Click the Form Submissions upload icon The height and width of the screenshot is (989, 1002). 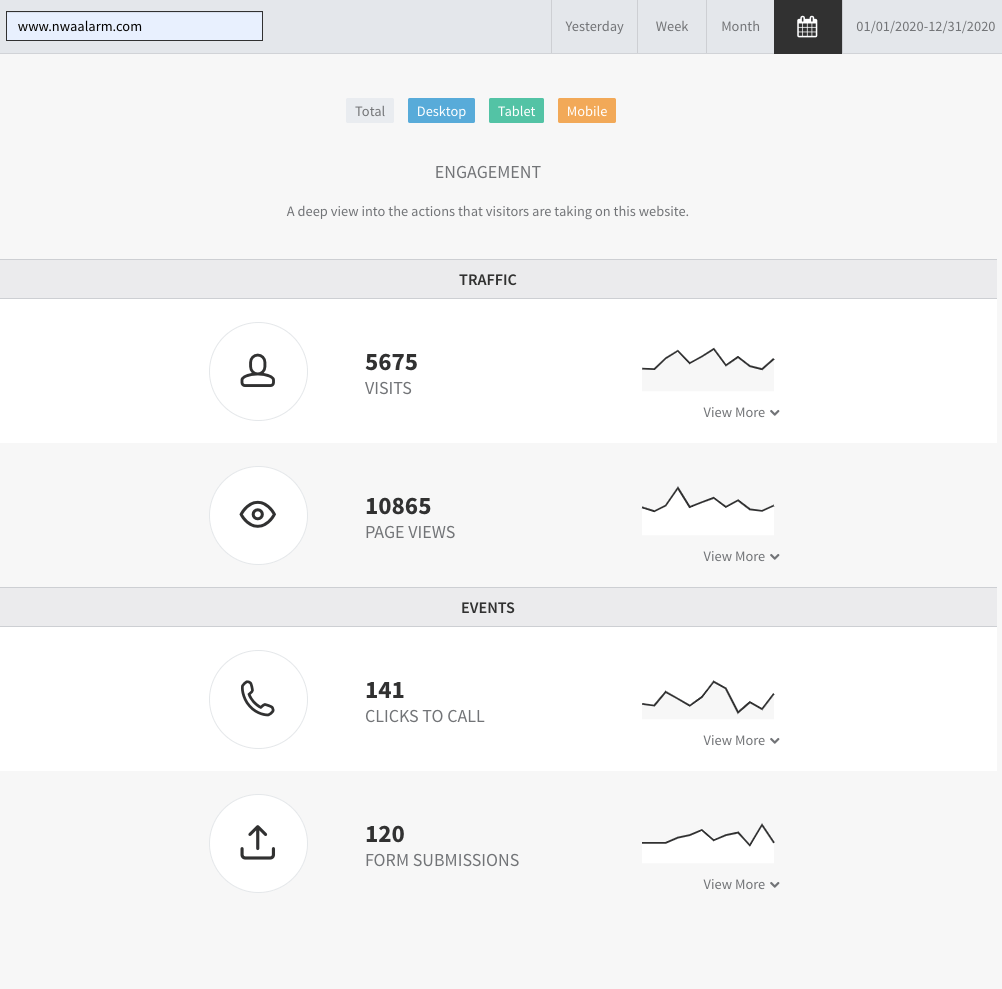(x=258, y=843)
